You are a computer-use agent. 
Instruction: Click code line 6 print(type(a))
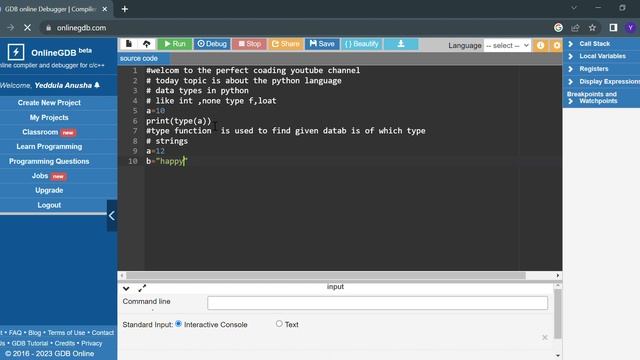(x=179, y=121)
